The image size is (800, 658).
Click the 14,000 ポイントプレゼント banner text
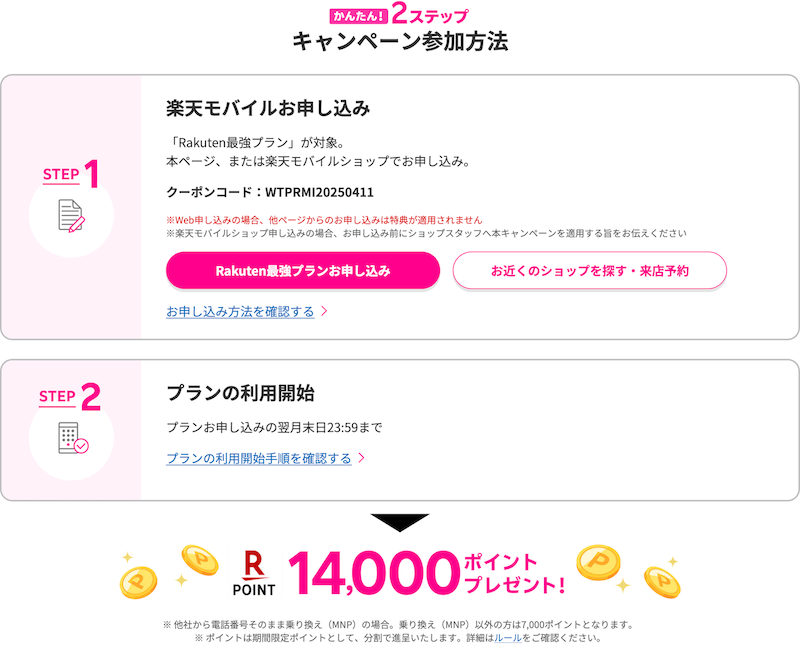(427, 573)
